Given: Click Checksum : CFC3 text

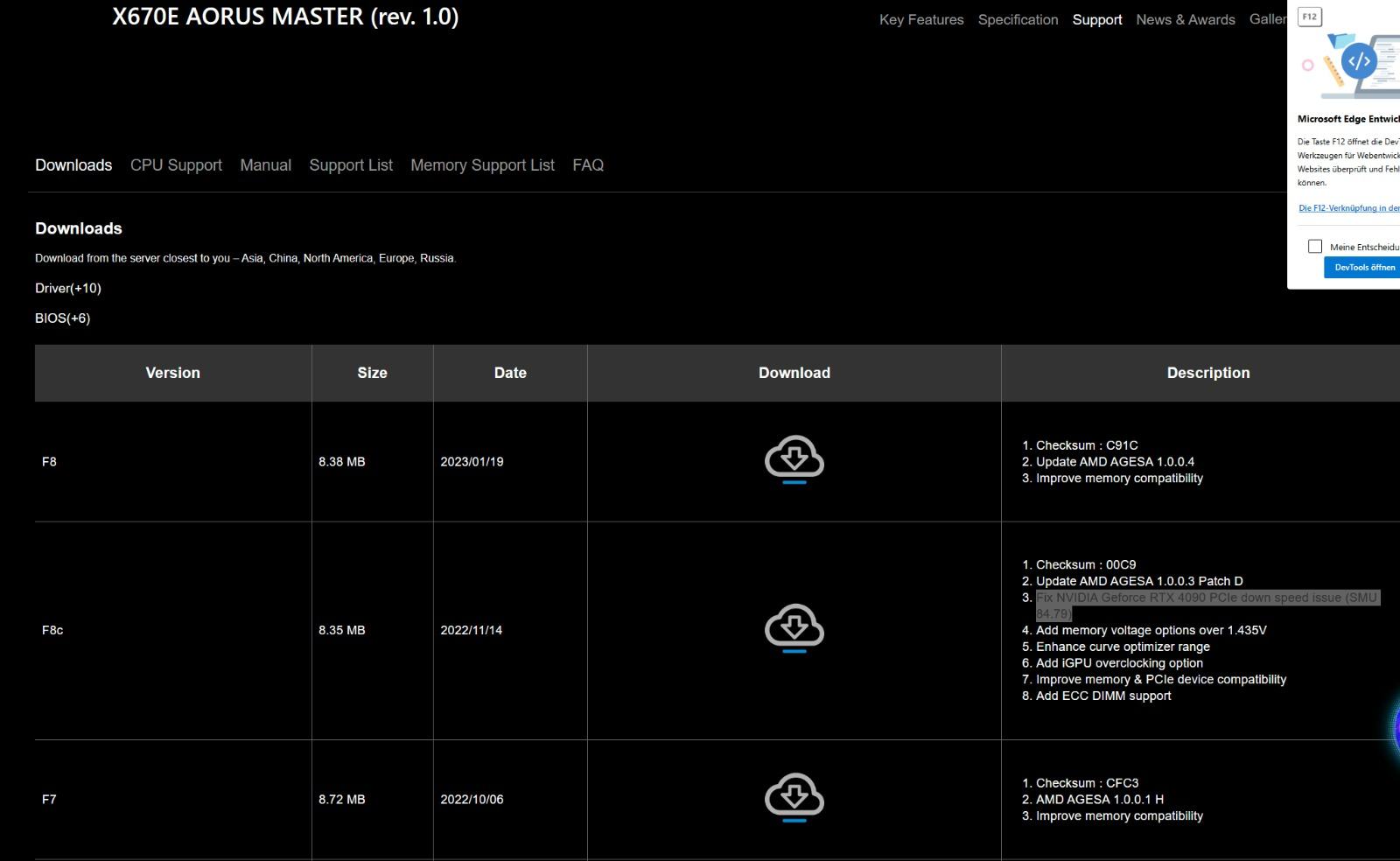Looking at the screenshot, I should [x=1088, y=782].
